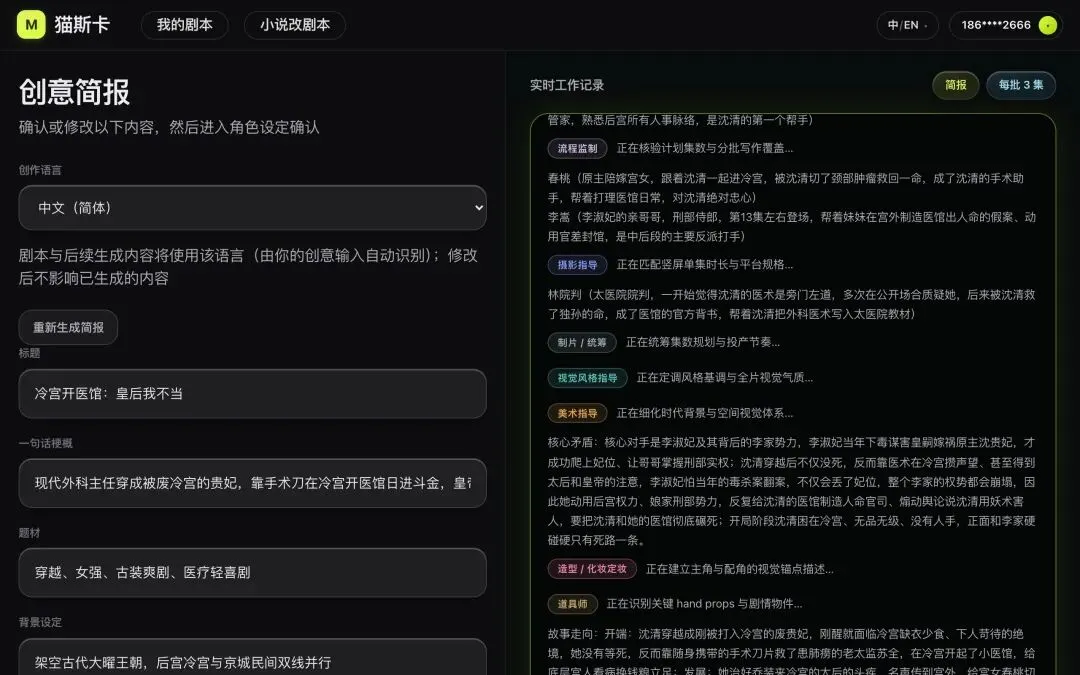This screenshot has width=1080, height=675.
Task: Click status text 正在建立主角与配角的视觉锚点描述
Action: coord(740,569)
